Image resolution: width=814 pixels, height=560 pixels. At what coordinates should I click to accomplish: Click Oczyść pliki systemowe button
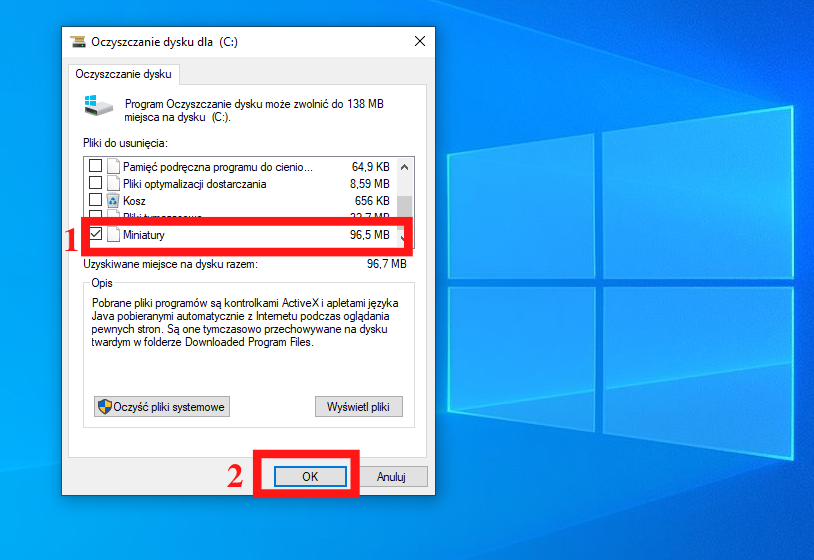tap(162, 406)
